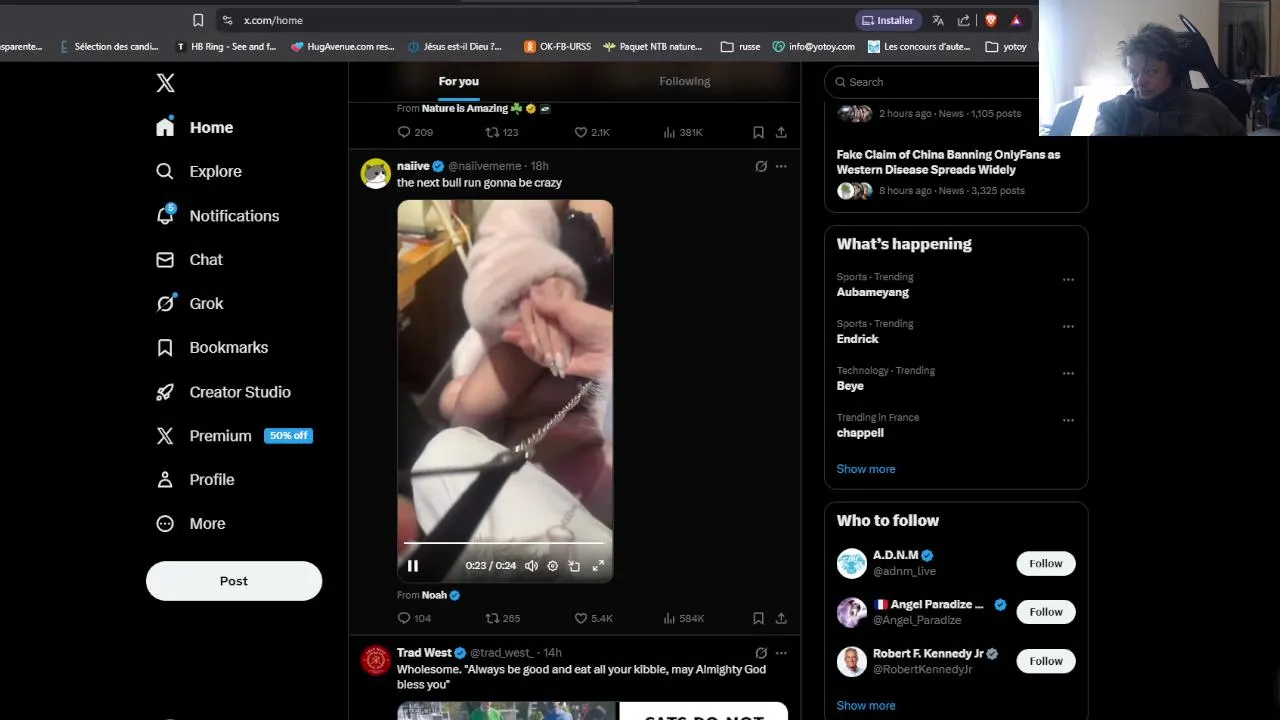
Task: Click Show more under What's happening
Action: click(x=866, y=469)
